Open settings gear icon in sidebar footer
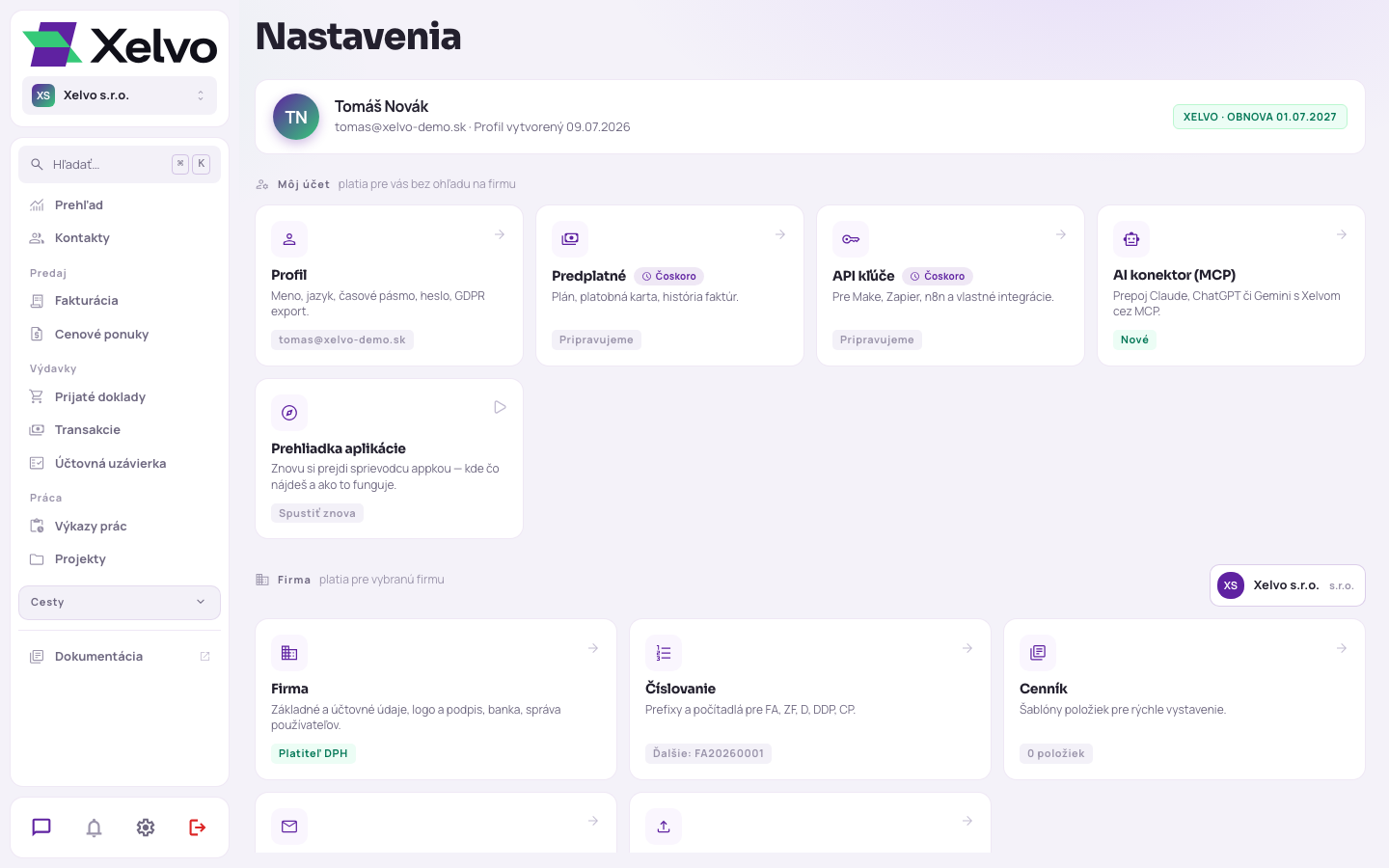 pyautogui.click(x=146, y=827)
